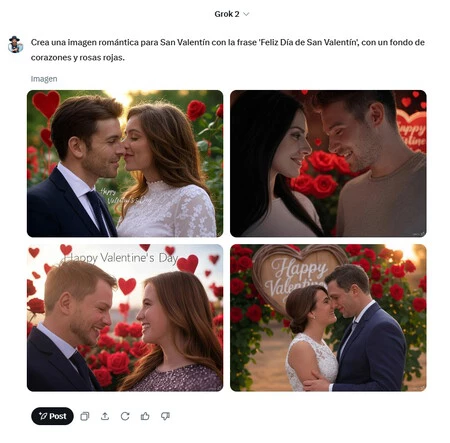Click the Happy Valentine's Day caption text in the image
The height and width of the screenshot is (443, 450).
coord(121,258)
